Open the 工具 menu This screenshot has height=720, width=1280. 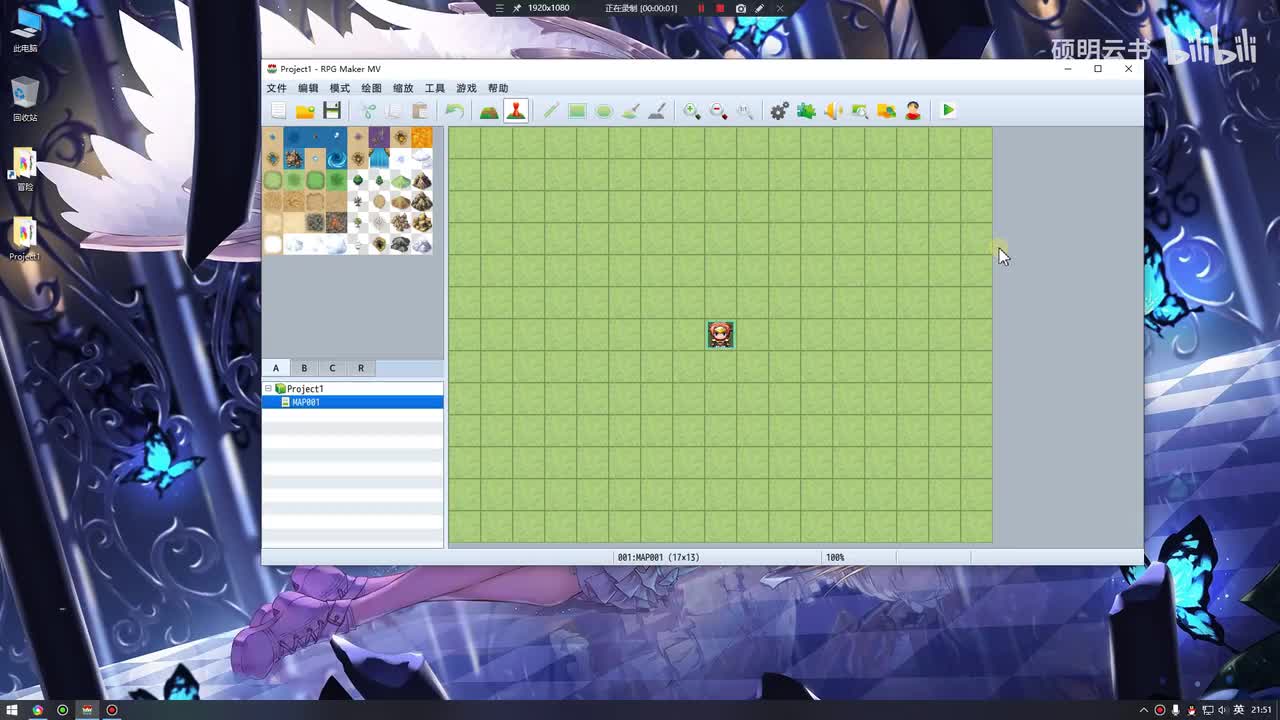tap(435, 88)
